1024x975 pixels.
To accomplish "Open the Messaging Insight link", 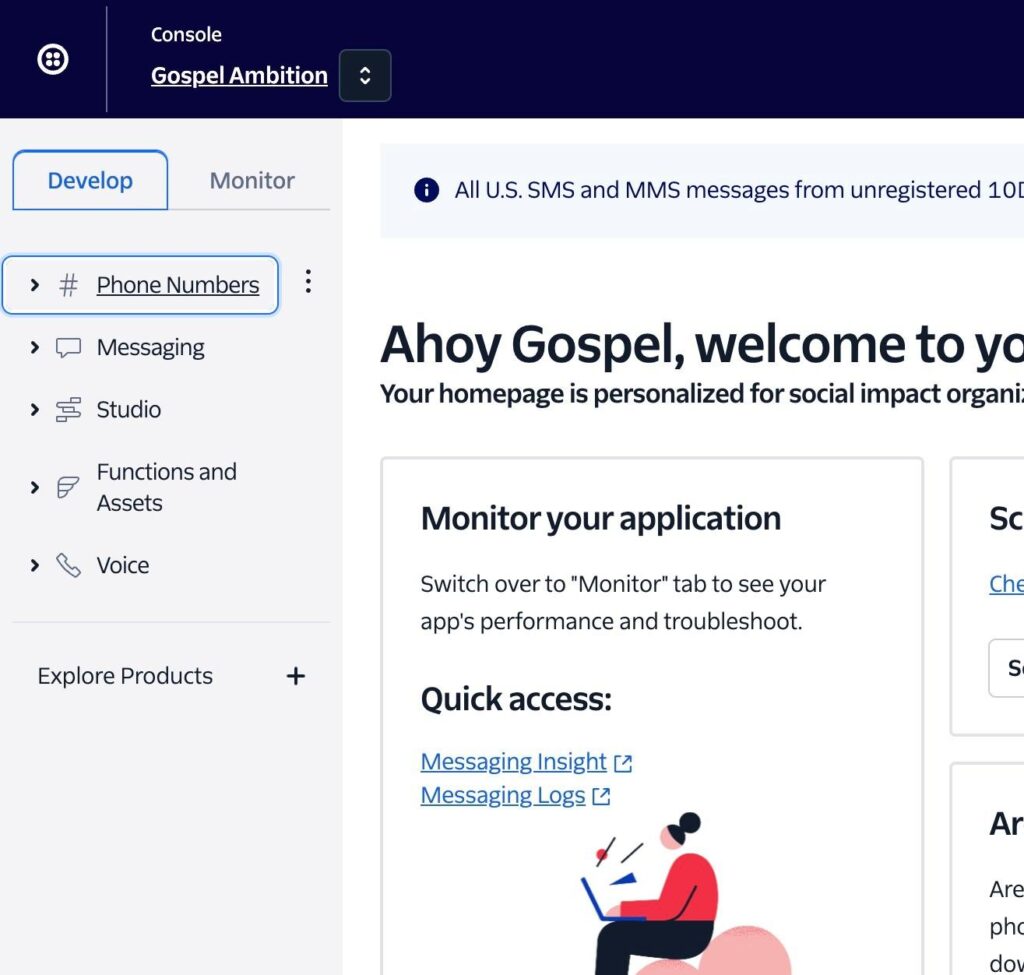I will point(513,762).
